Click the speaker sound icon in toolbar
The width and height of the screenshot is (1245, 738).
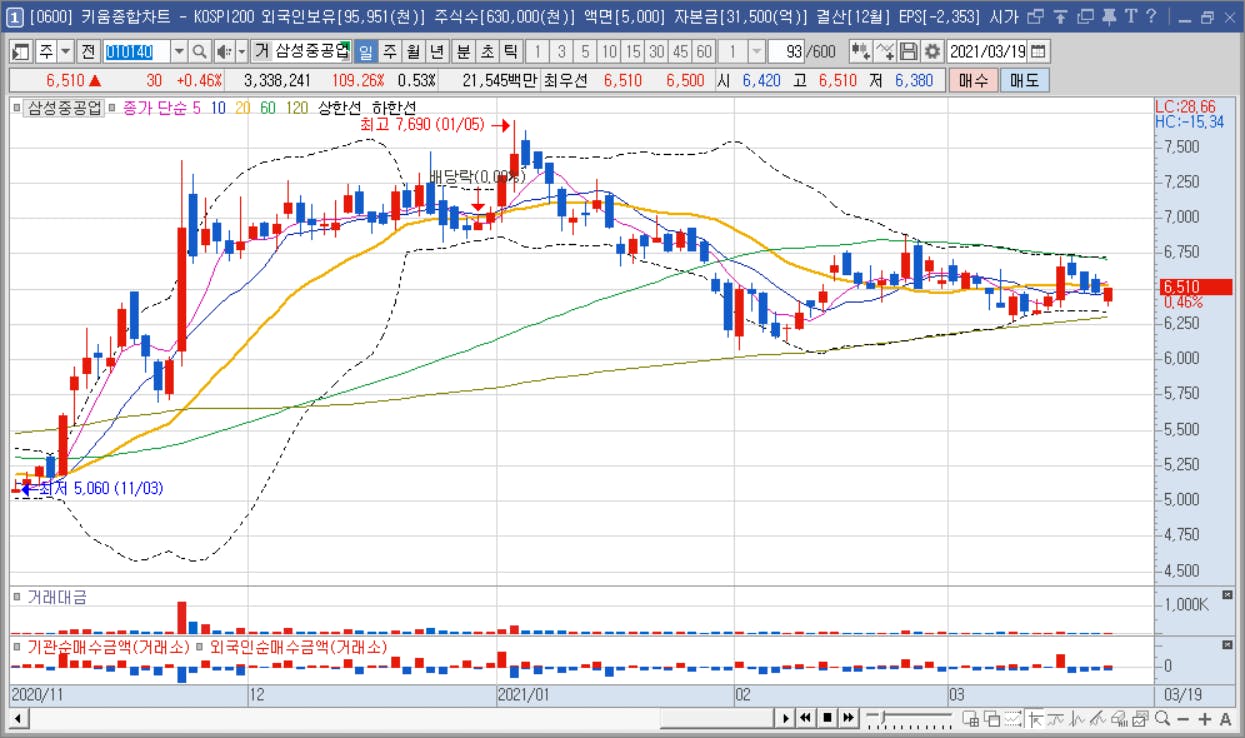point(224,51)
